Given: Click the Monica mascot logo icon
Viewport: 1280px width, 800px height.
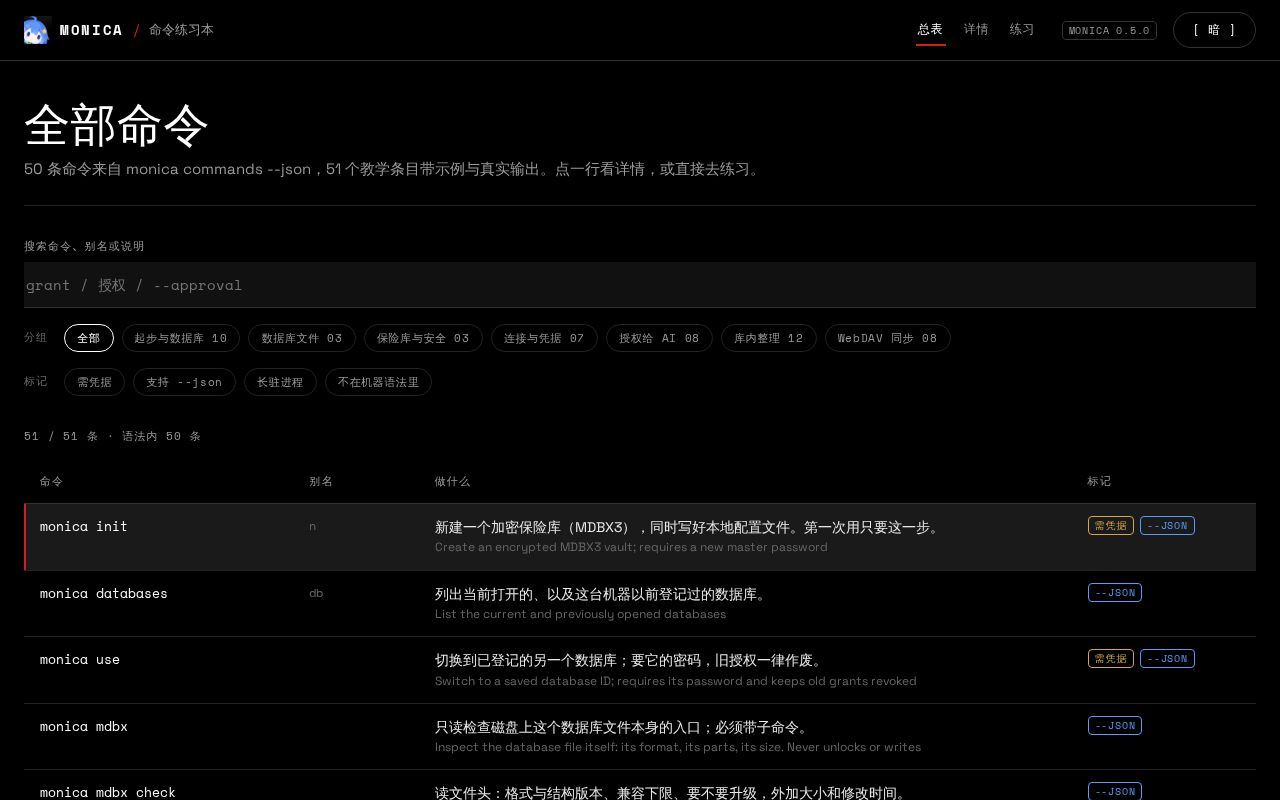Looking at the screenshot, I should [37, 30].
